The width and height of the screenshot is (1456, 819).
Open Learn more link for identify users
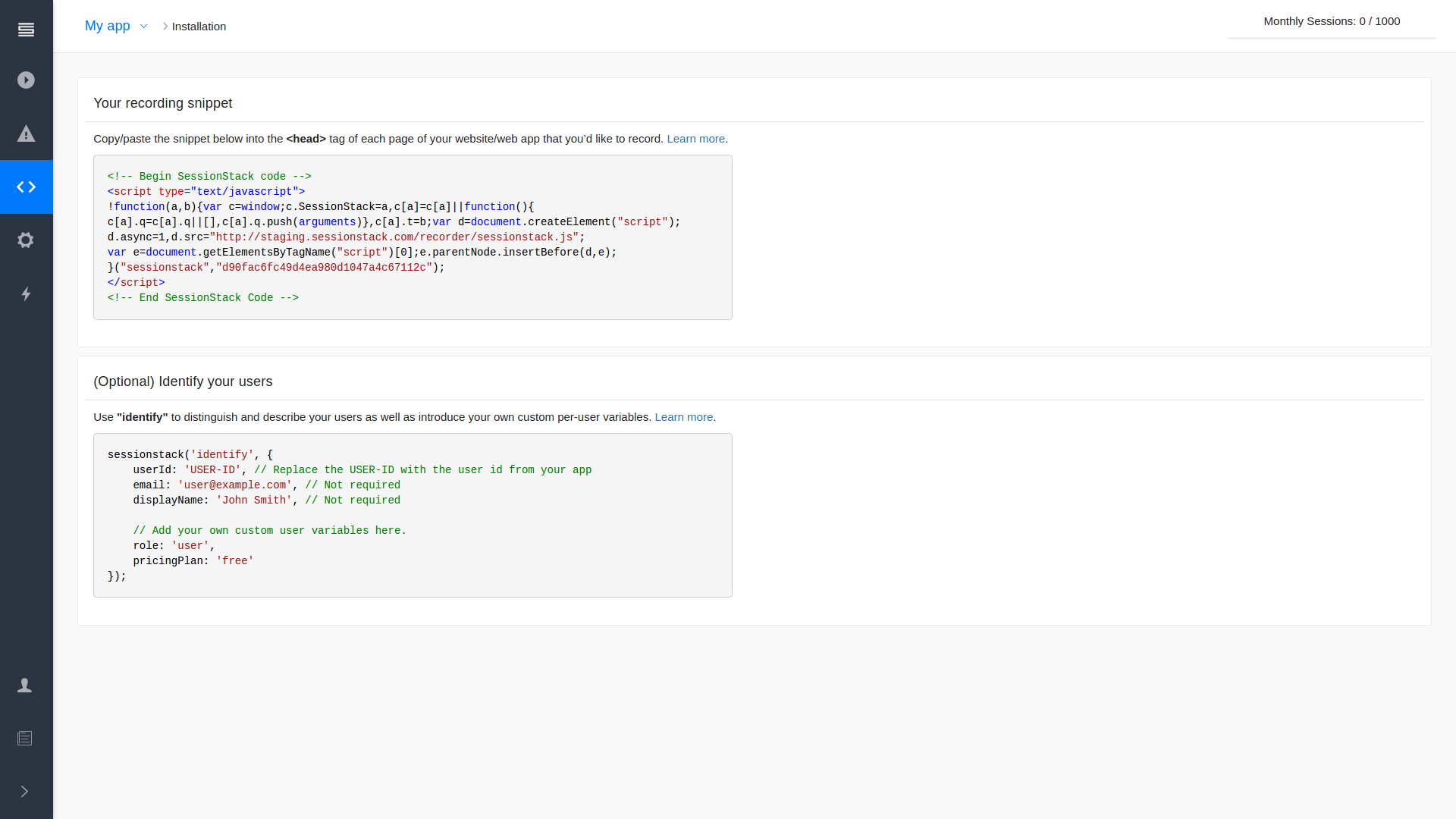[x=683, y=417]
